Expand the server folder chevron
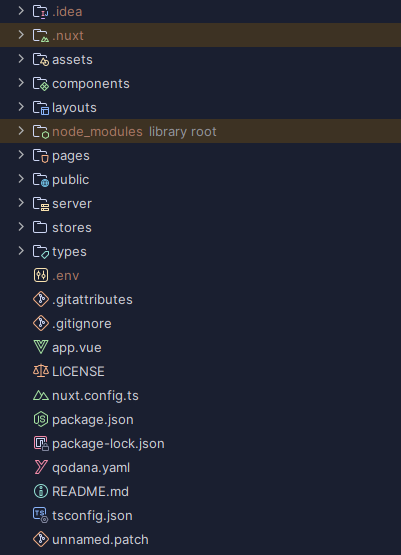Viewport: 401px width, 555px height. pyautogui.click(x=21, y=203)
